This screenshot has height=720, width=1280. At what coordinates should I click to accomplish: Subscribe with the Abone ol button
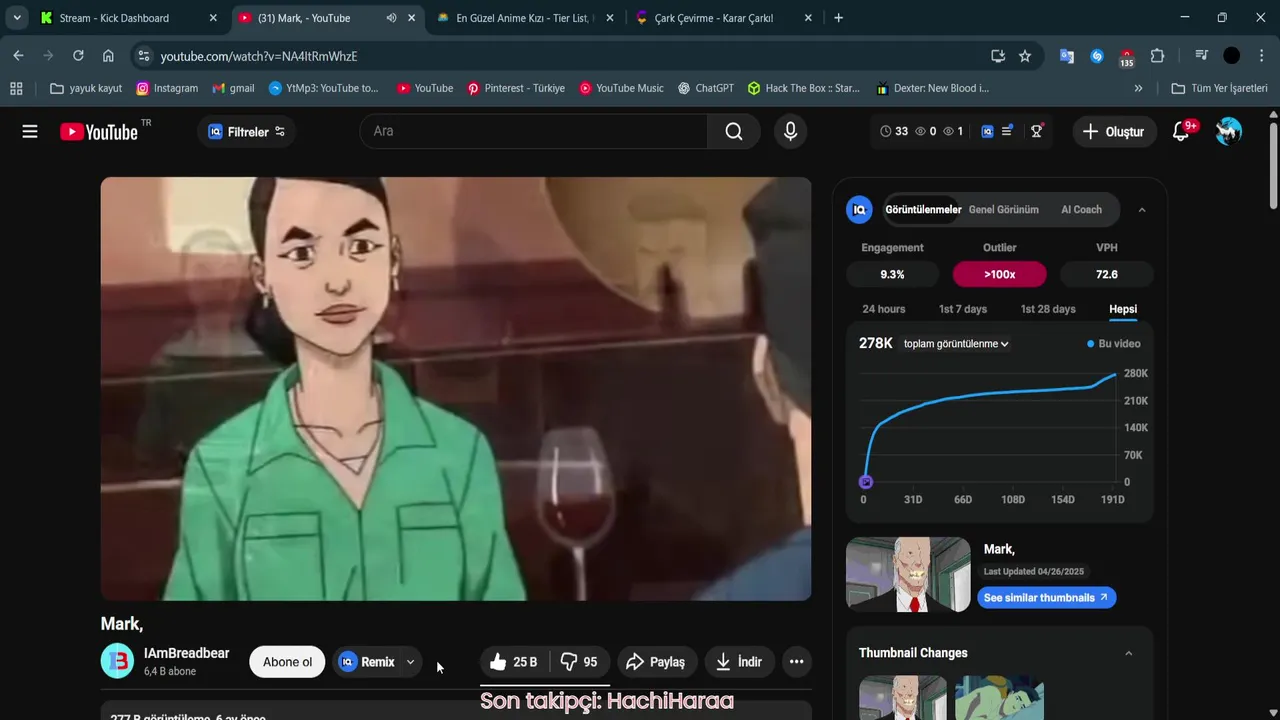287,662
